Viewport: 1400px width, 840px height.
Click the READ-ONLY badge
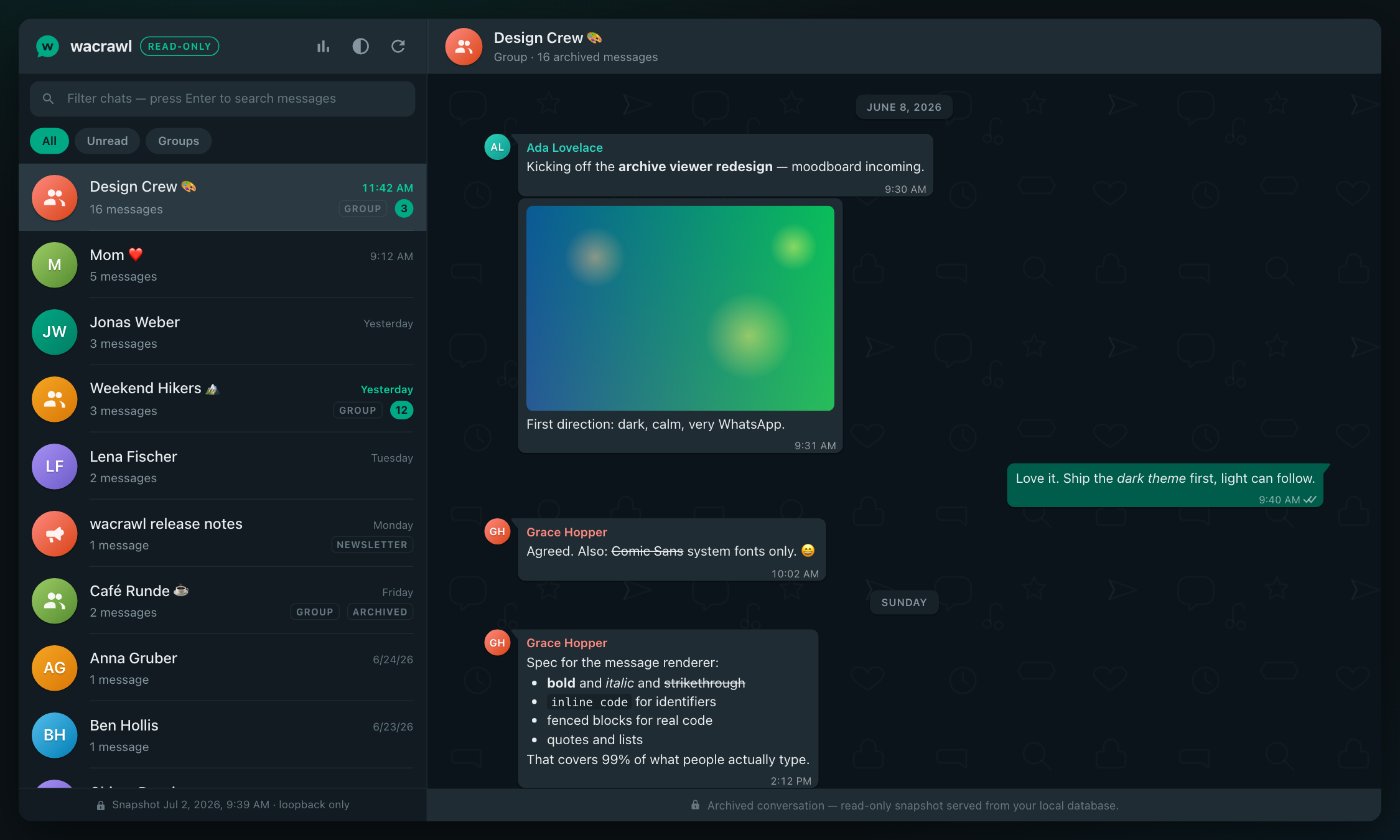click(x=179, y=46)
